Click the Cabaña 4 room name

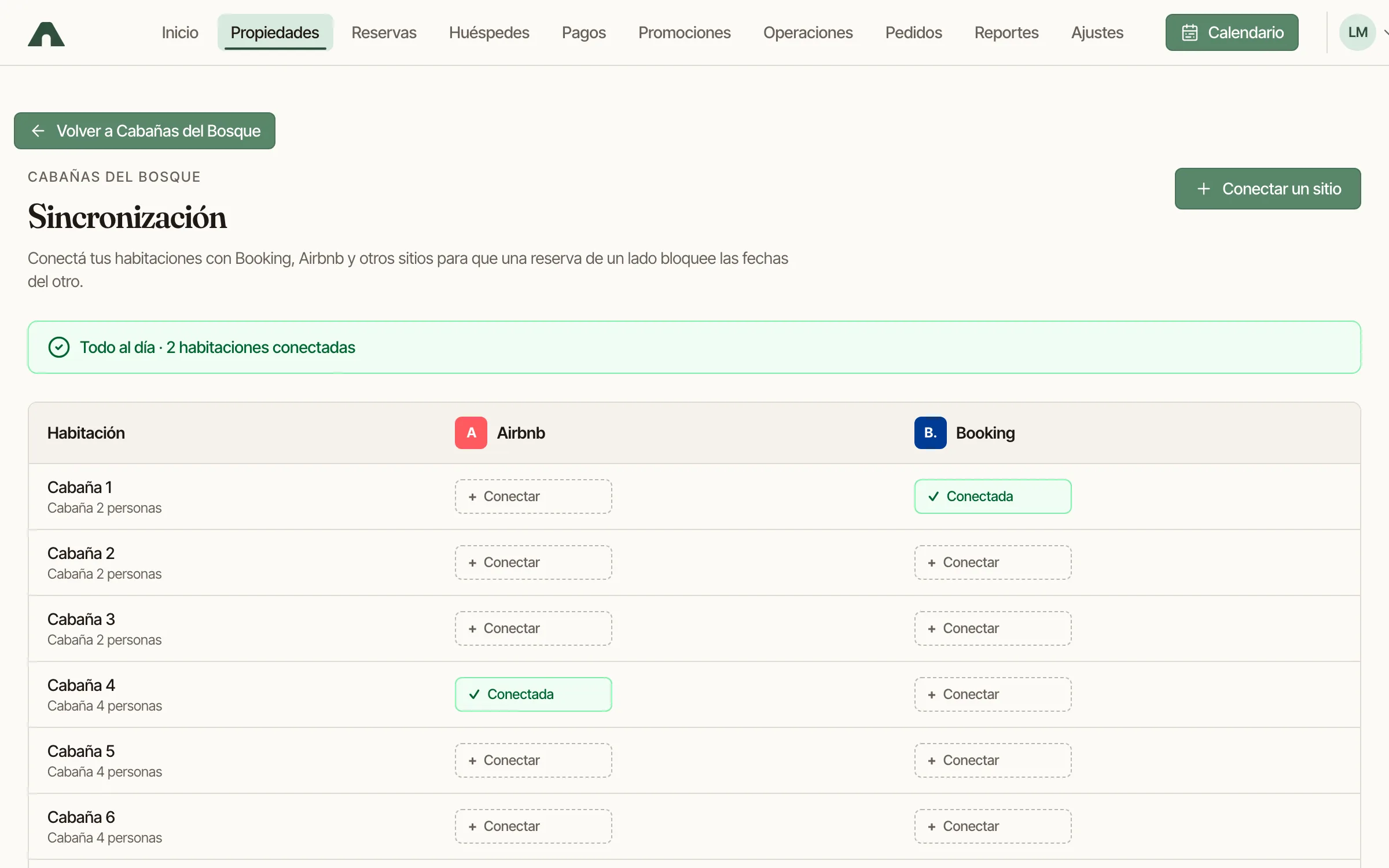pyautogui.click(x=81, y=685)
